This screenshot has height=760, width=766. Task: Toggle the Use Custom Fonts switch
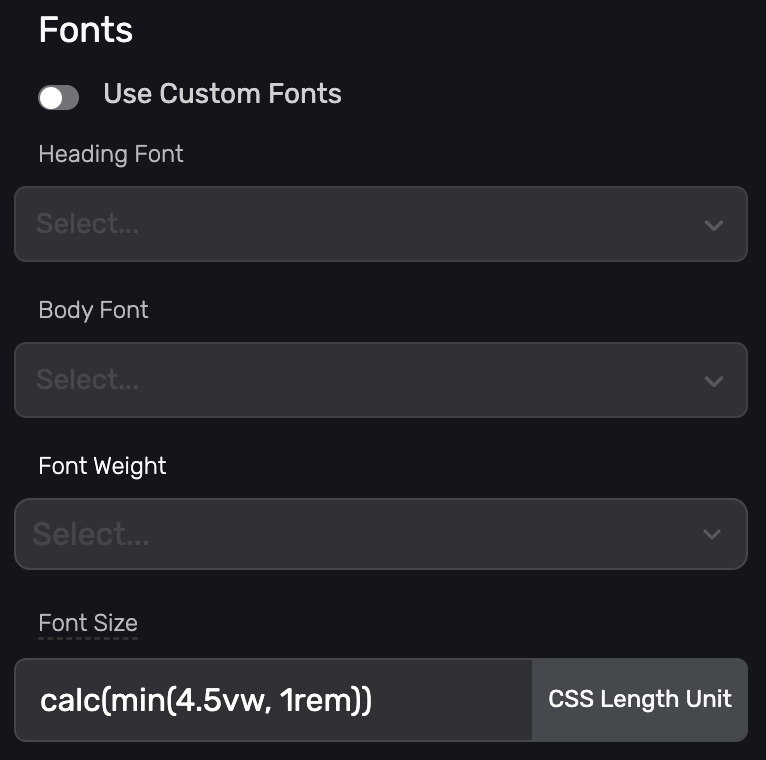coord(58,97)
